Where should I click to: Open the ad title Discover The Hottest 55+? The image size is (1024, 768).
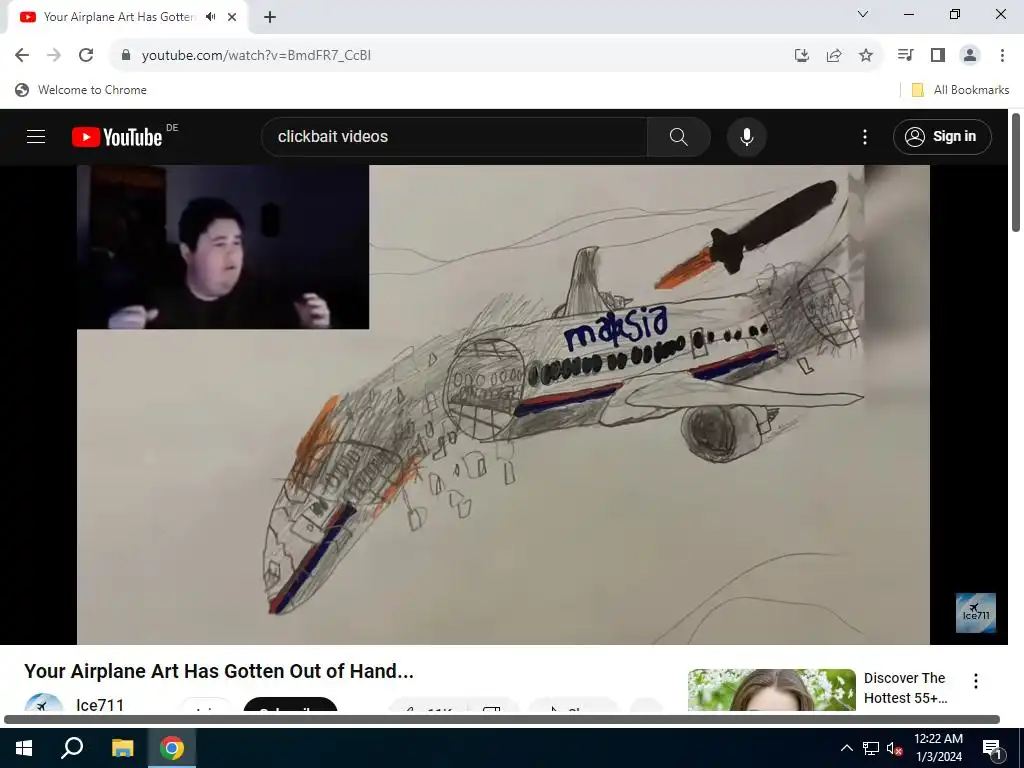pyautogui.click(x=905, y=688)
